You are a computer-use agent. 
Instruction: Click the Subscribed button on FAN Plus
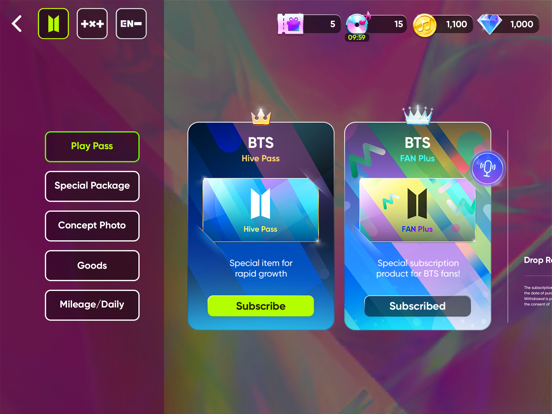(x=418, y=306)
